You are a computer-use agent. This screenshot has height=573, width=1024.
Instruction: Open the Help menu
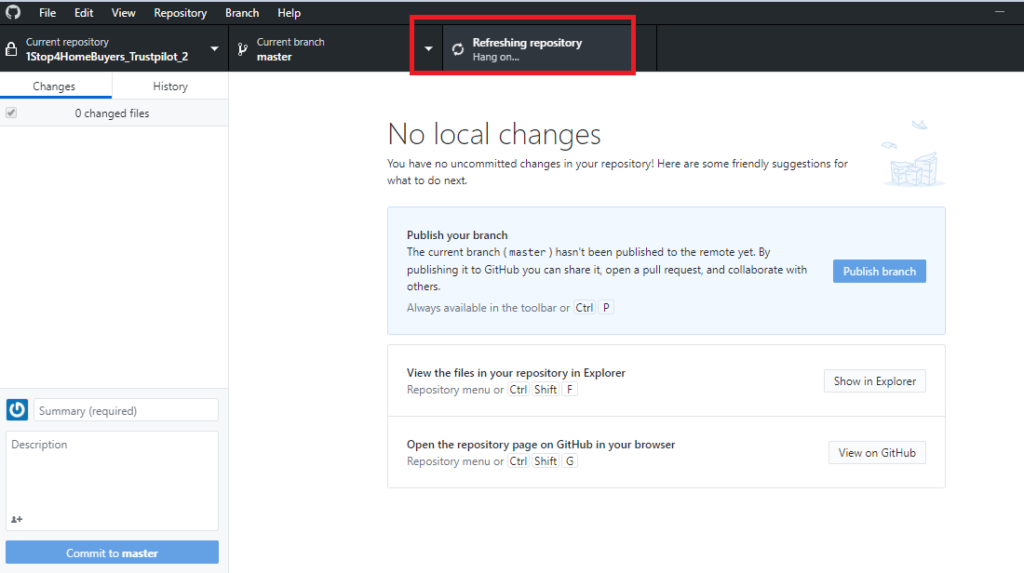pyautogui.click(x=289, y=12)
